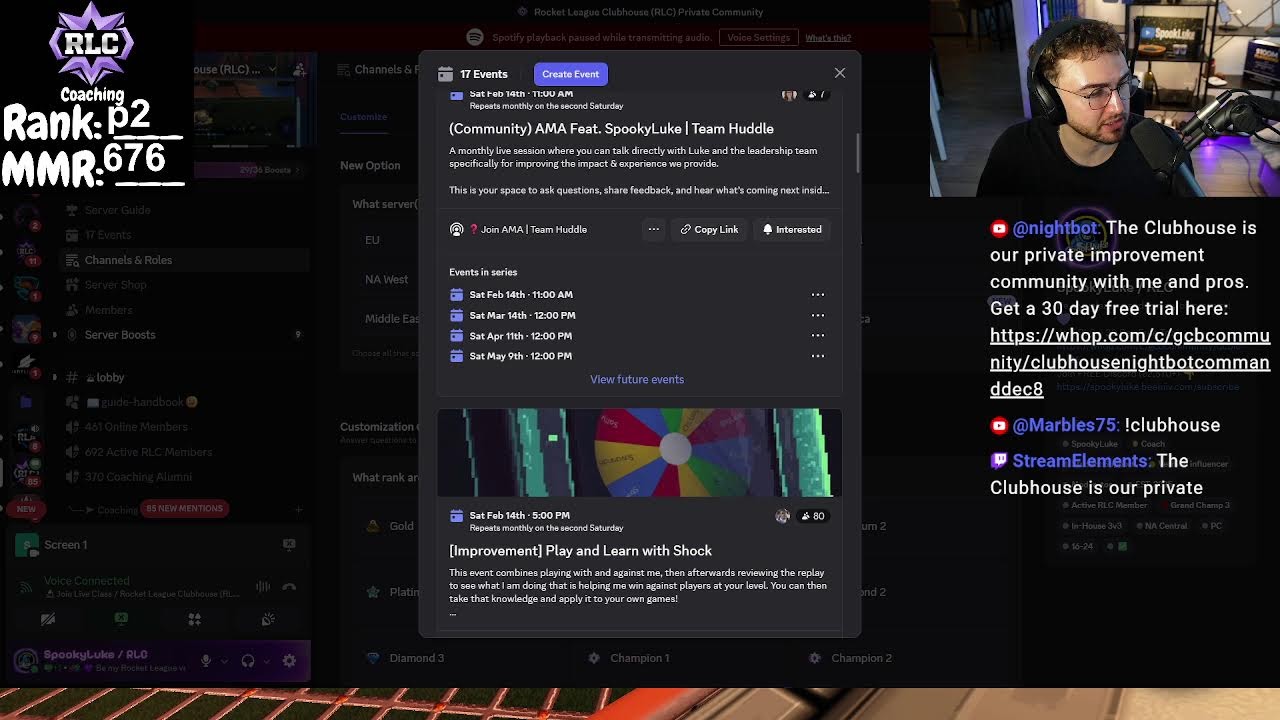
Task: Mark yourself Interested in the AMA event
Action: point(792,229)
